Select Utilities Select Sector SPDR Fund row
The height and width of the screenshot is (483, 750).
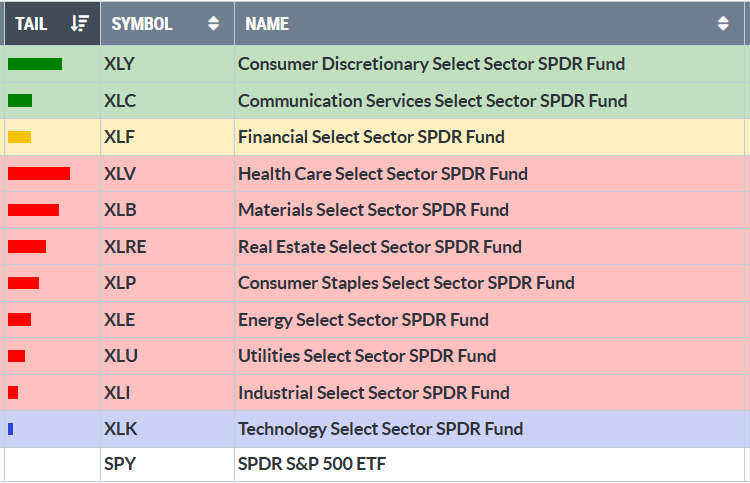click(x=366, y=356)
